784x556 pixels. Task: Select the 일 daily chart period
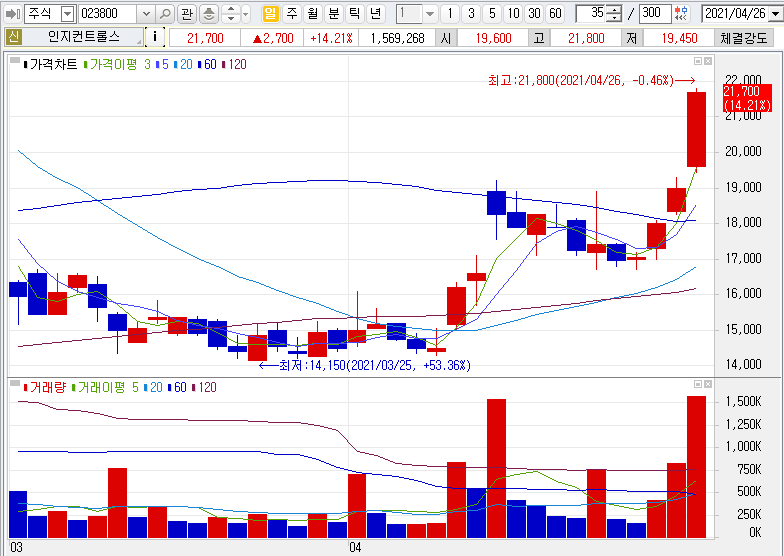click(x=270, y=14)
